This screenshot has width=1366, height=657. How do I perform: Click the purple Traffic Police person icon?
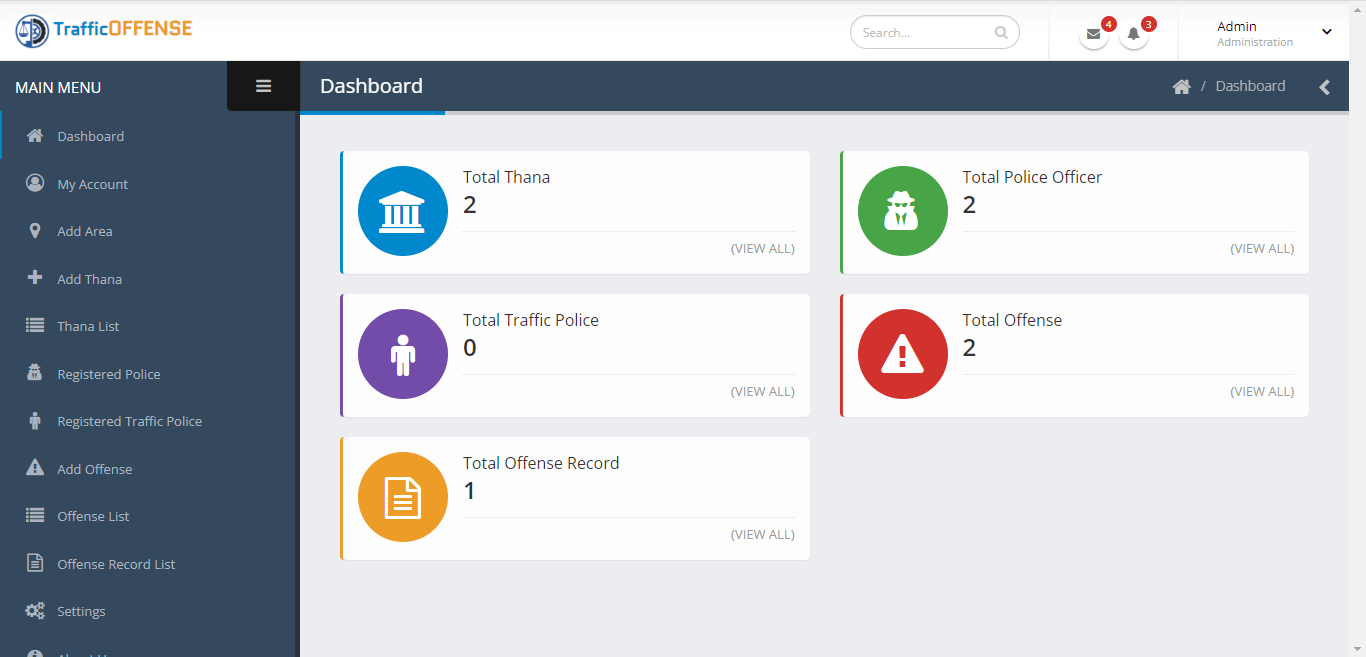(x=403, y=354)
